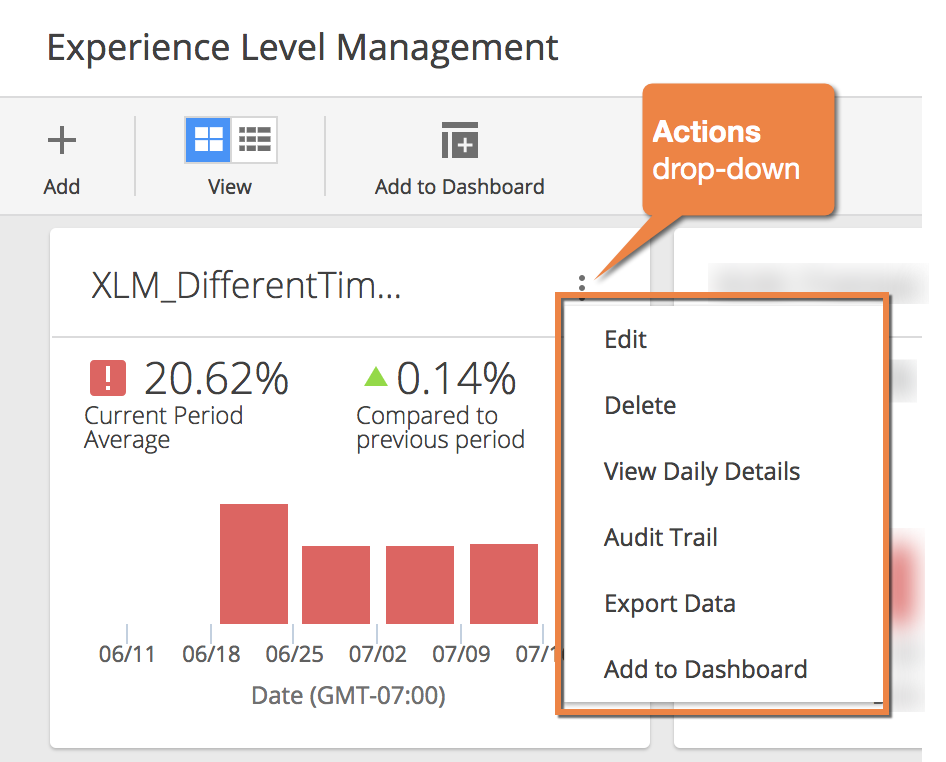Click the tallest red bar in chart

(254, 564)
